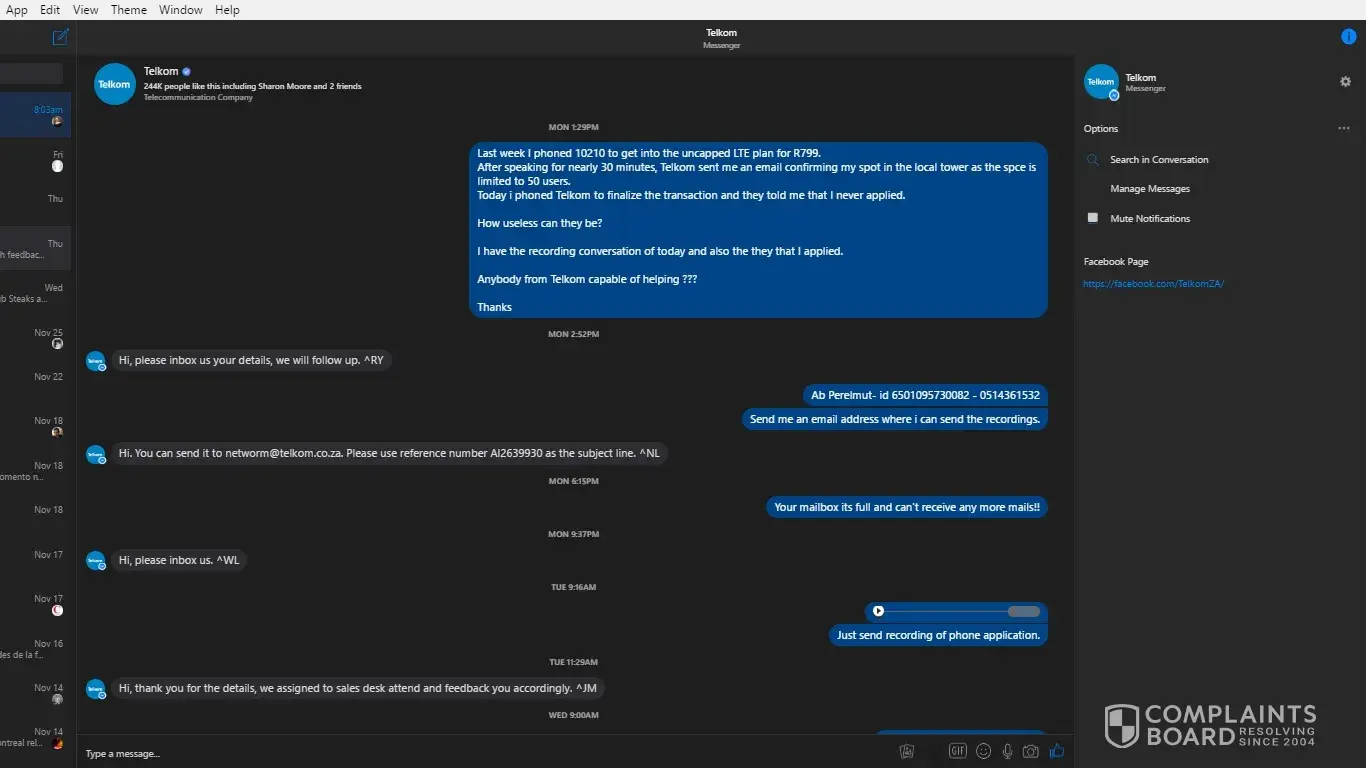Screen dimensions: 1366x768
Task: Click the conversation search box in the sidebar
Action: (31, 73)
